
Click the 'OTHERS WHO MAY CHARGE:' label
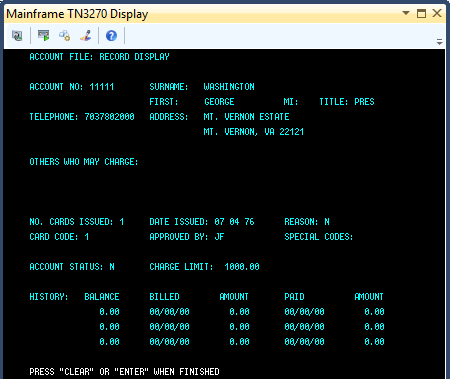[84, 162]
